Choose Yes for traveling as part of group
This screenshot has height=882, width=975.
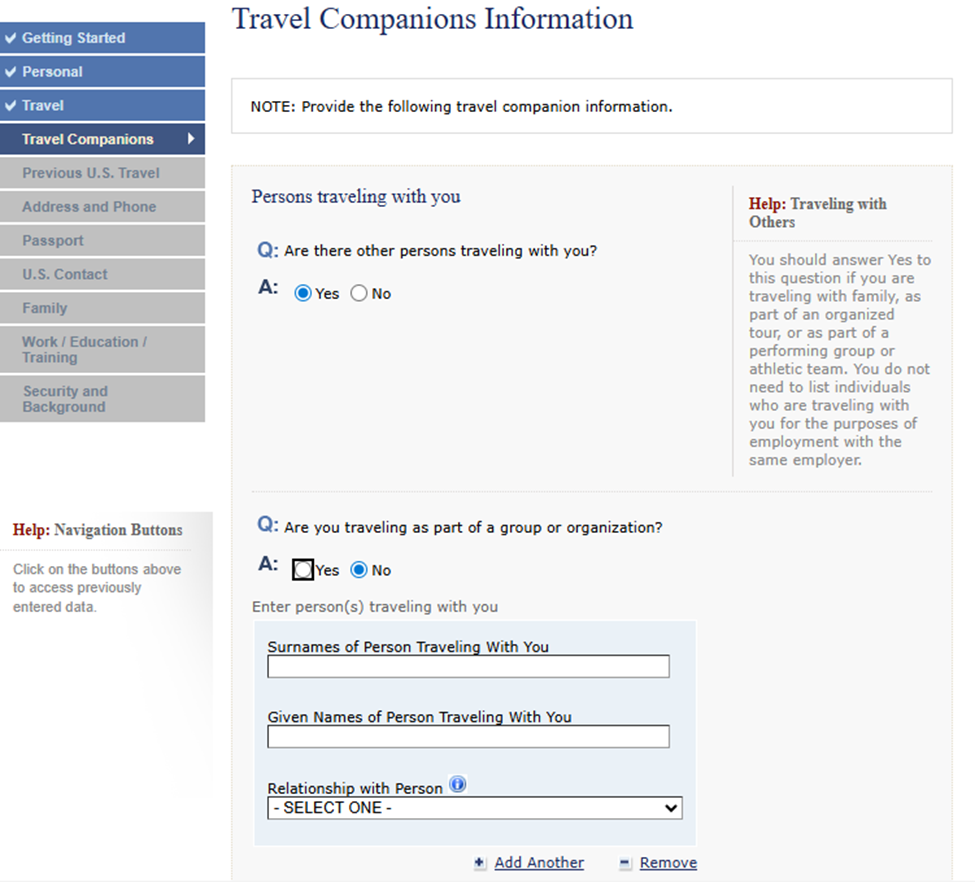coord(303,570)
